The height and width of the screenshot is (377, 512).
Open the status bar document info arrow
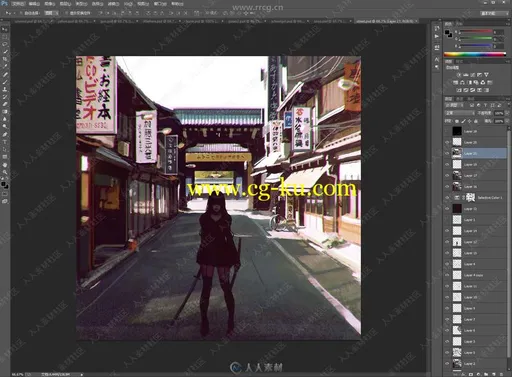pyautogui.click(x=82, y=374)
